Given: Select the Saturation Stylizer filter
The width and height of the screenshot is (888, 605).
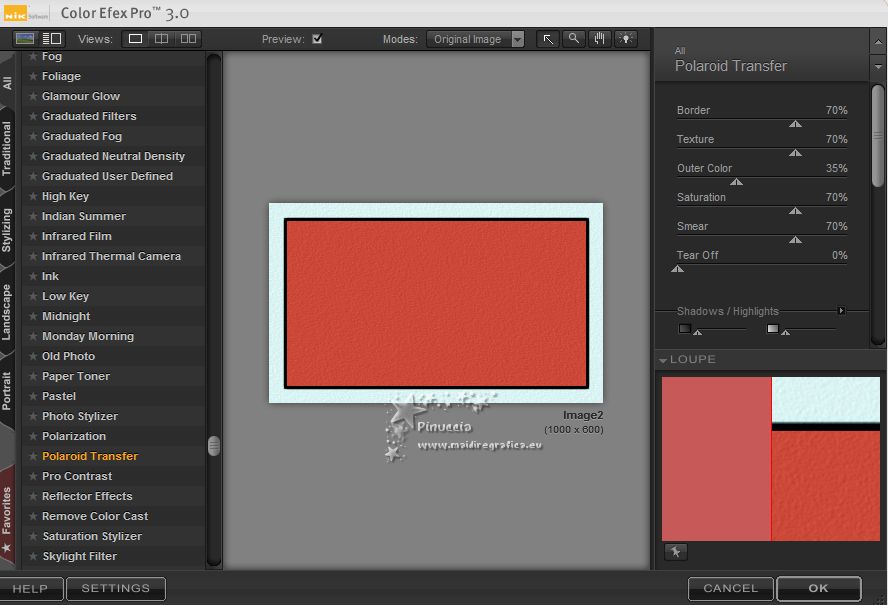Looking at the screenshot, I should [x=92, y=536].
